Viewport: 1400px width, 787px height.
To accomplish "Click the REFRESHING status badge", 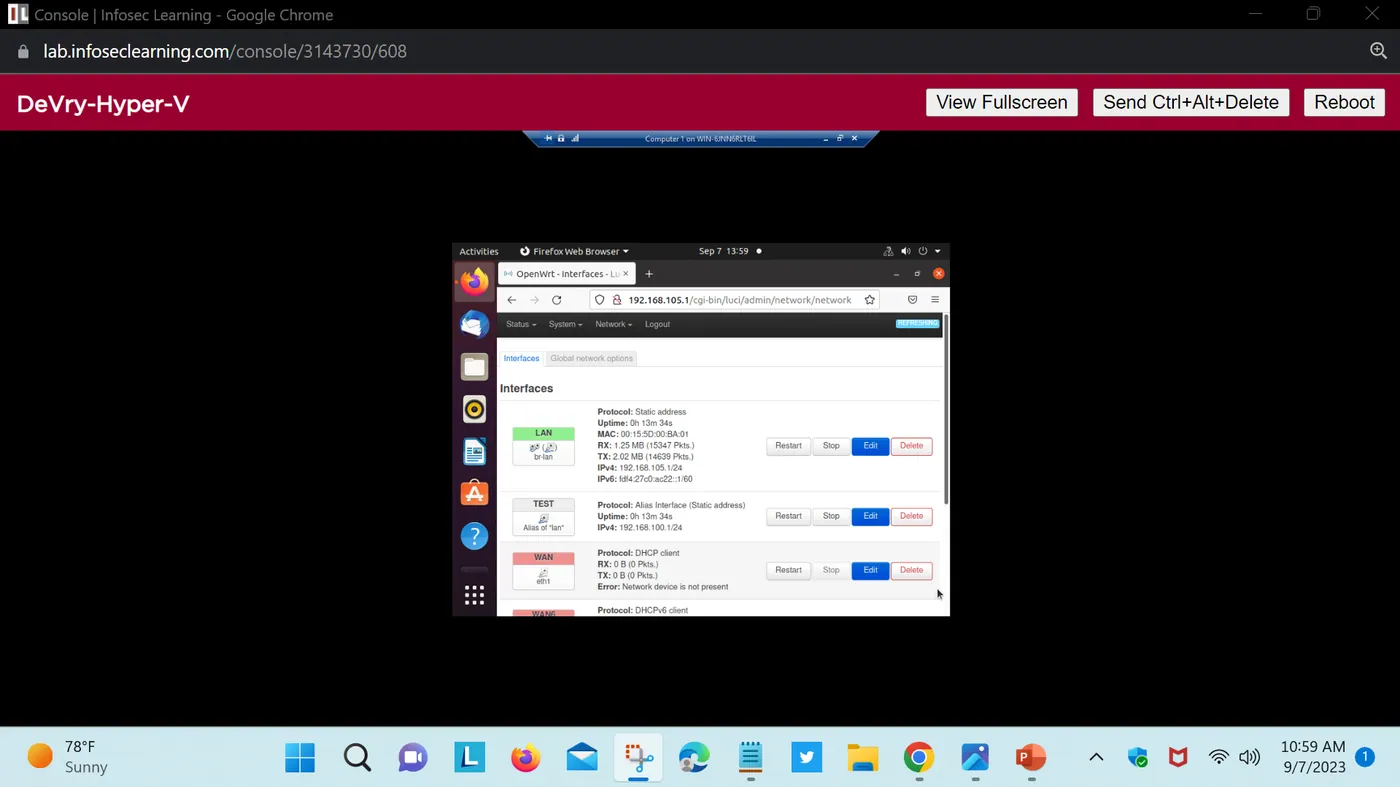I will pyautogui.click(x=917, y=323).
